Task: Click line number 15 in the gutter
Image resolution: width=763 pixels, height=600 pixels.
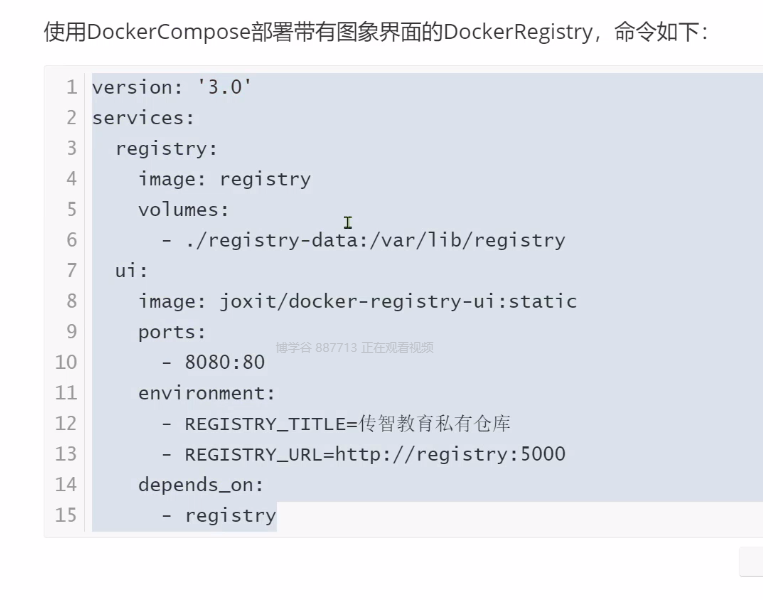Action: 66,515
